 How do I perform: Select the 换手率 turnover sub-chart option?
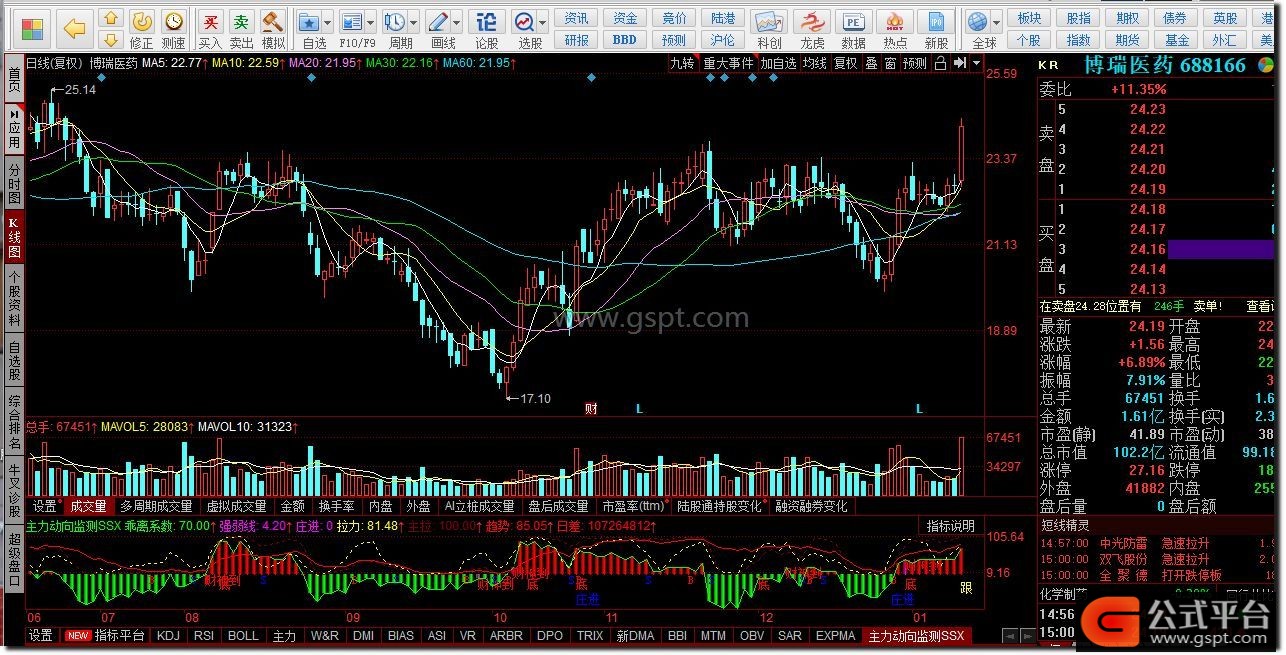336,506
